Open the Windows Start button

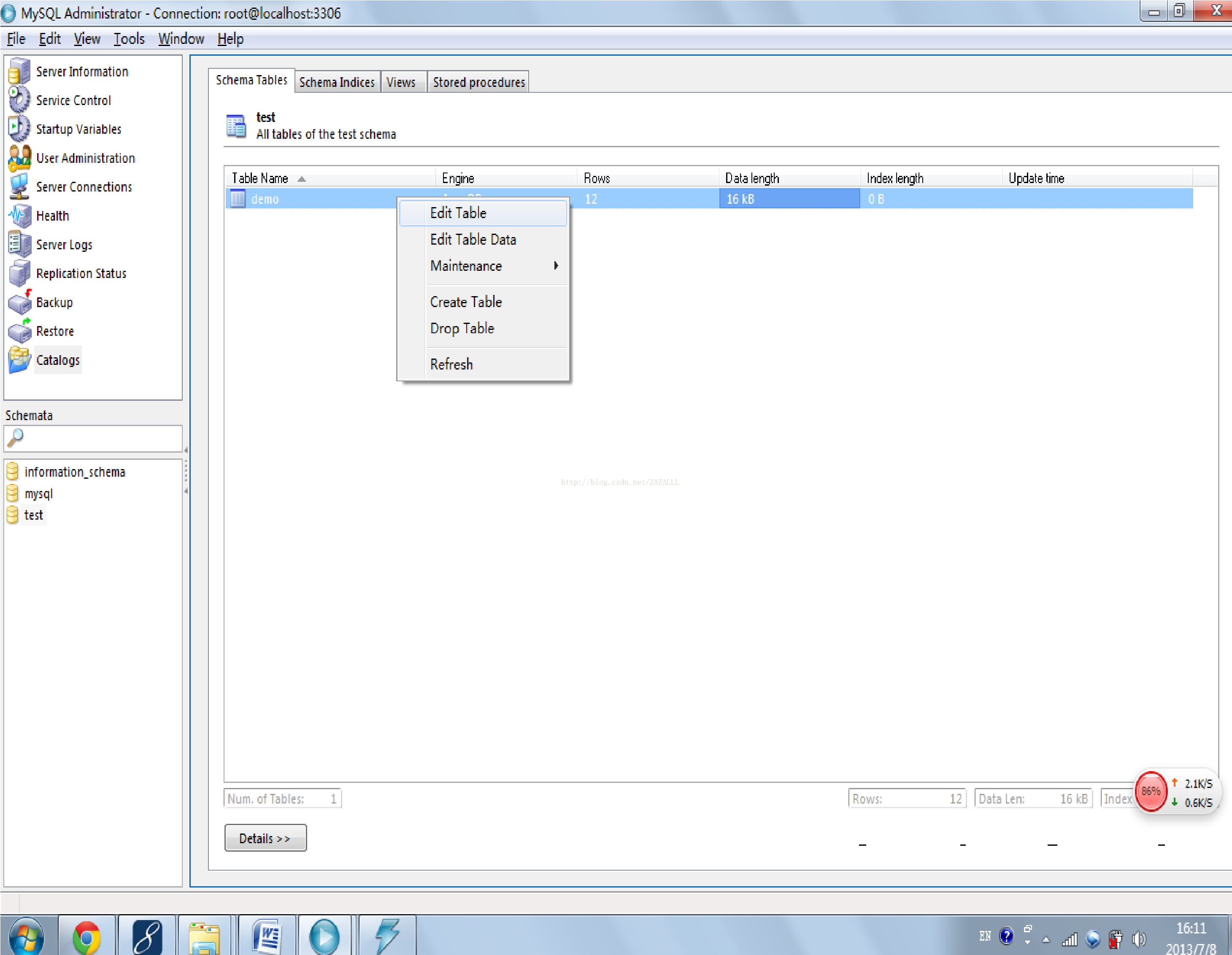pos(27,936)
